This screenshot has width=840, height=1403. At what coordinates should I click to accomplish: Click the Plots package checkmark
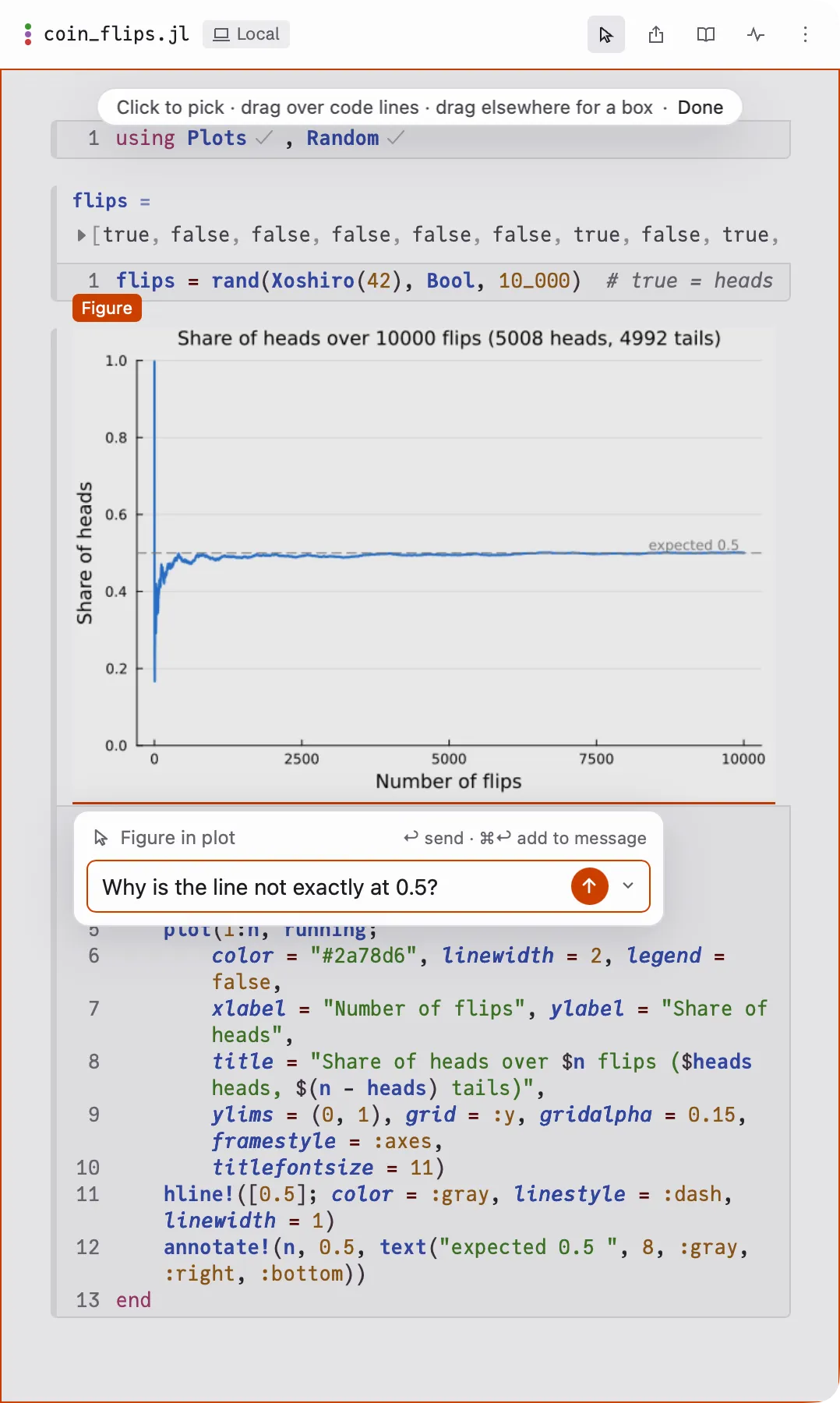coord(264,138)
